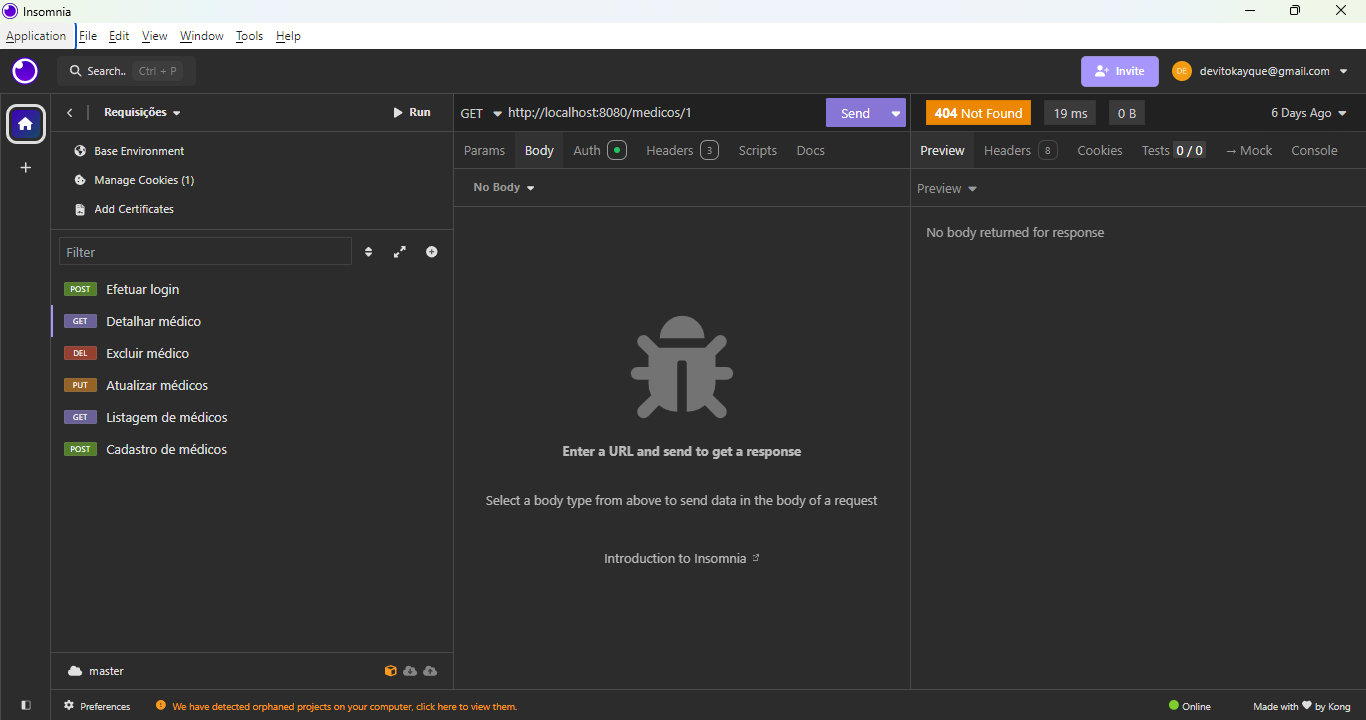Go back using the left chevron beside Requisições
Image resolution: width=1366 pixels, height=720 pixels.
(69, 113)
